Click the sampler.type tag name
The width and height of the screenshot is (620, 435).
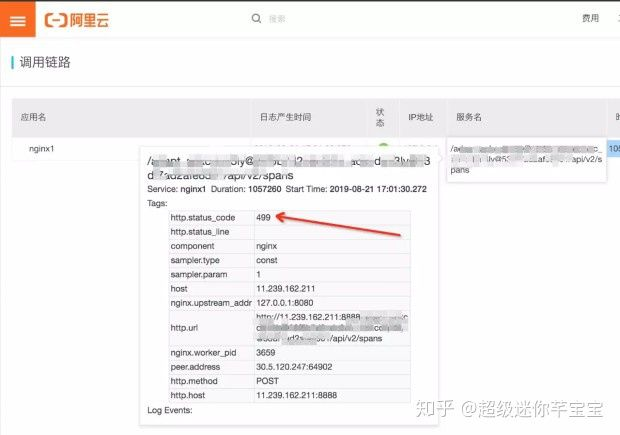[x=195, y=261]
